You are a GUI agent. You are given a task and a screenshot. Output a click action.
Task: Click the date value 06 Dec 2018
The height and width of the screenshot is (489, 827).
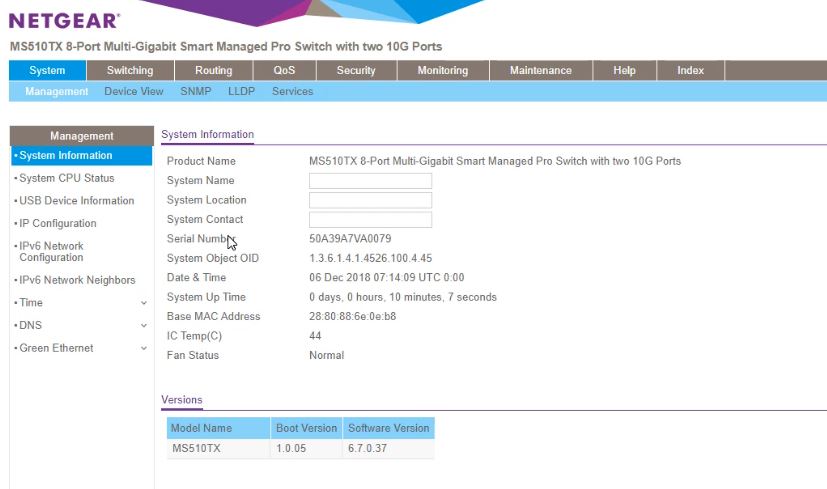(341, 277)
